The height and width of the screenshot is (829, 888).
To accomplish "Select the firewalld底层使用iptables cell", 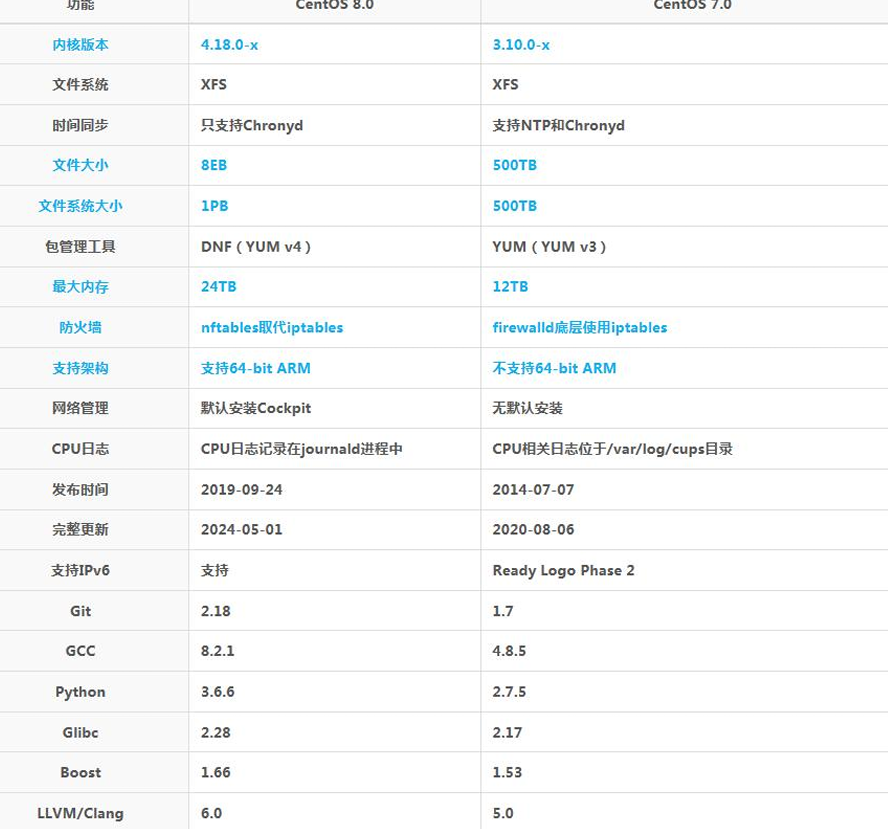I will coord(580,327).
